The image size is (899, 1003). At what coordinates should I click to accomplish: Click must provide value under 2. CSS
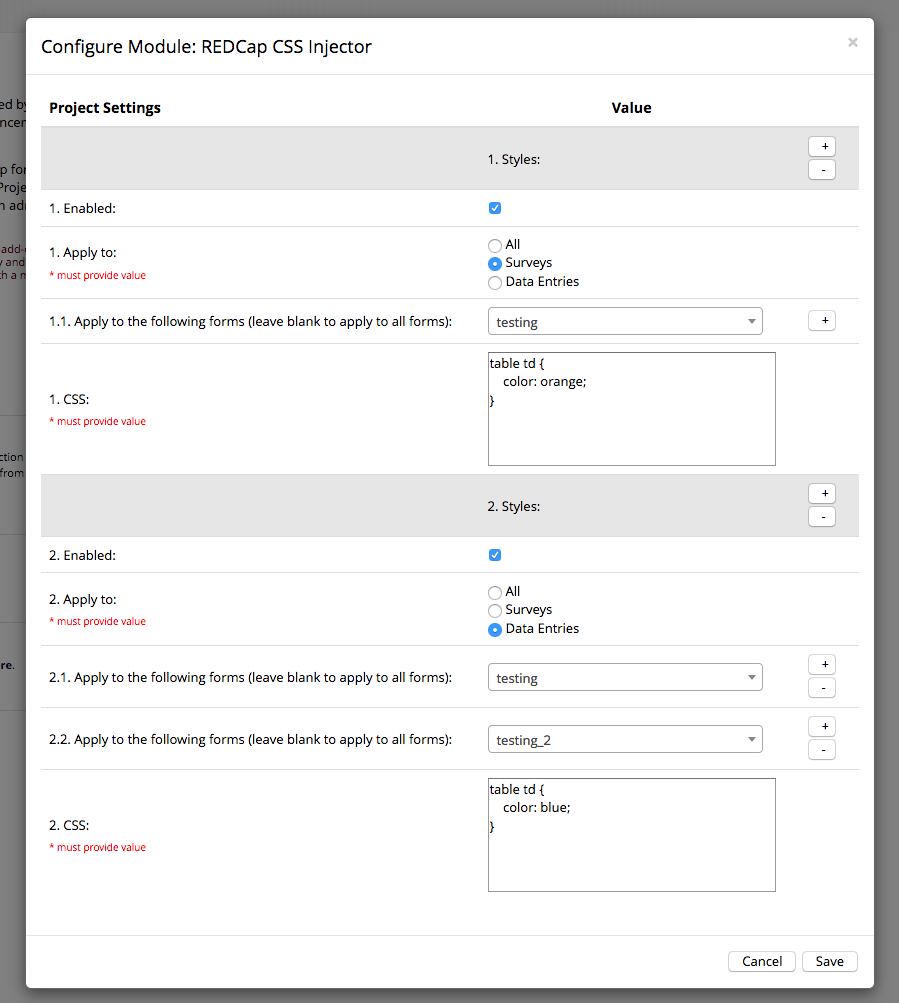click(x=98, y=847)
